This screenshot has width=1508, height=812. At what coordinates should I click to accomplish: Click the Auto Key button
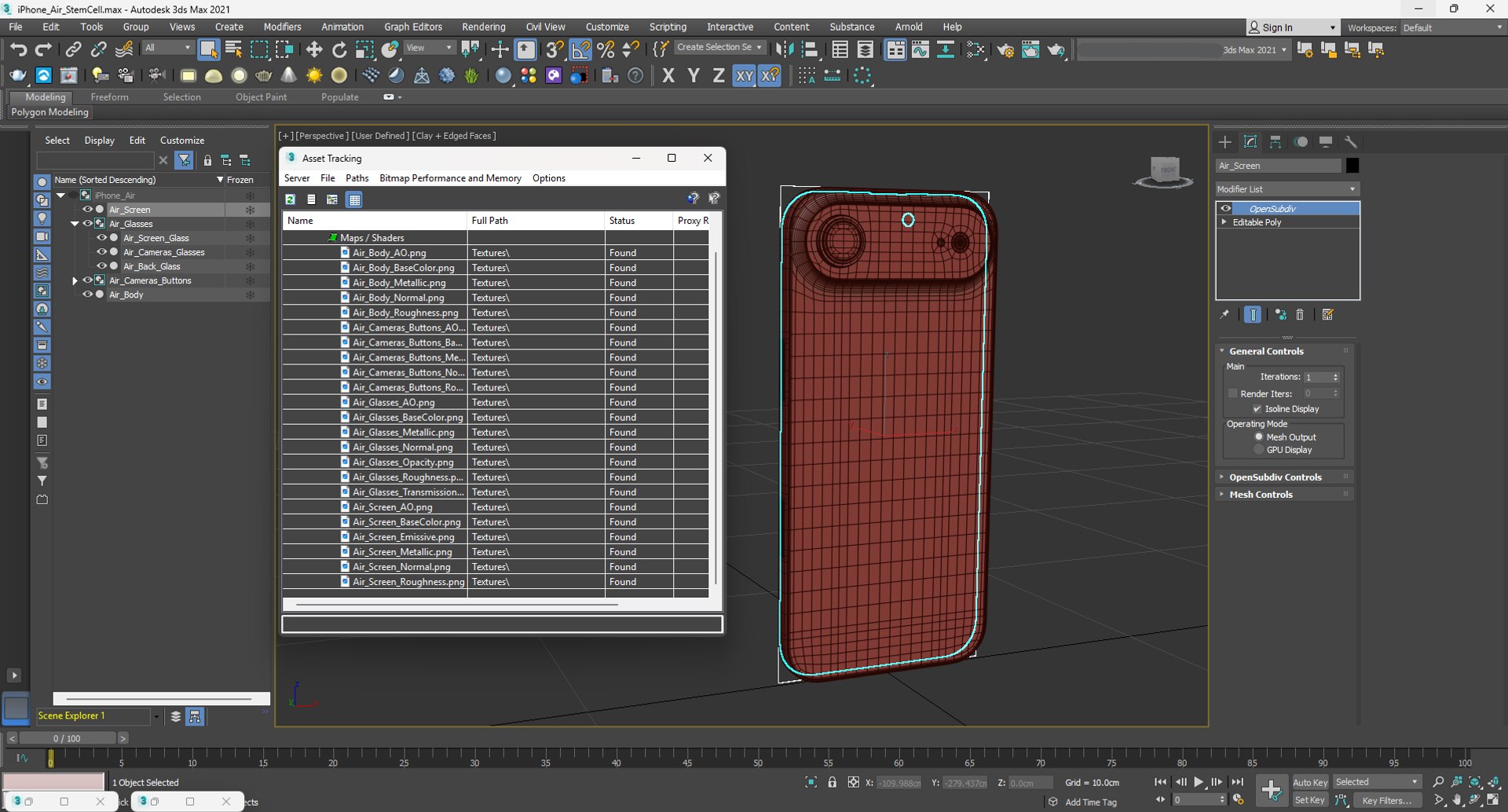pyautogui.click(x=1309, y=782)
